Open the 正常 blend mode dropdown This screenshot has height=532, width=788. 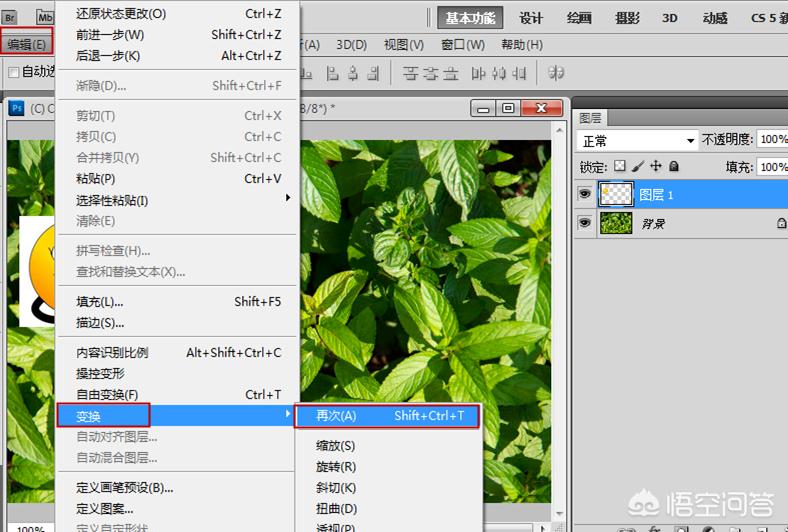click(637, 141)
